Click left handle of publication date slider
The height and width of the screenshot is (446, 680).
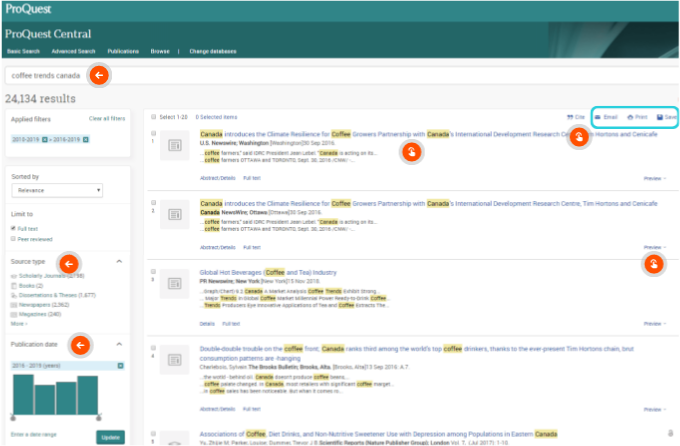click(14, 416)
